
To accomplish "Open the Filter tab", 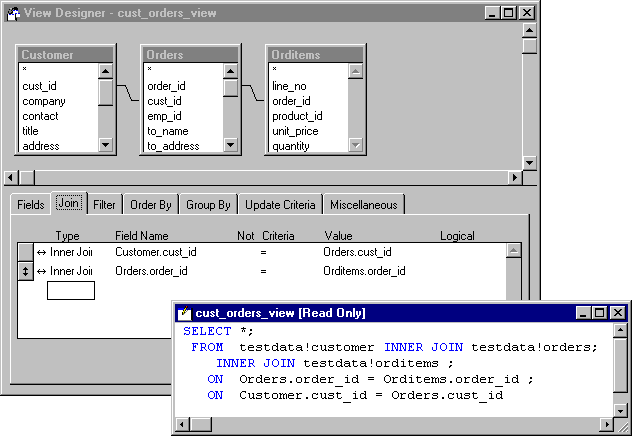I will tap(104, 205).
